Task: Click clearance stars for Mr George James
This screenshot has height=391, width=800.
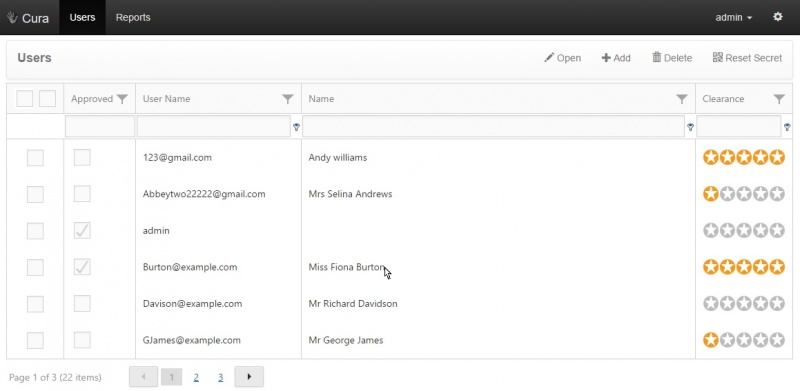Action: point(744,340)
